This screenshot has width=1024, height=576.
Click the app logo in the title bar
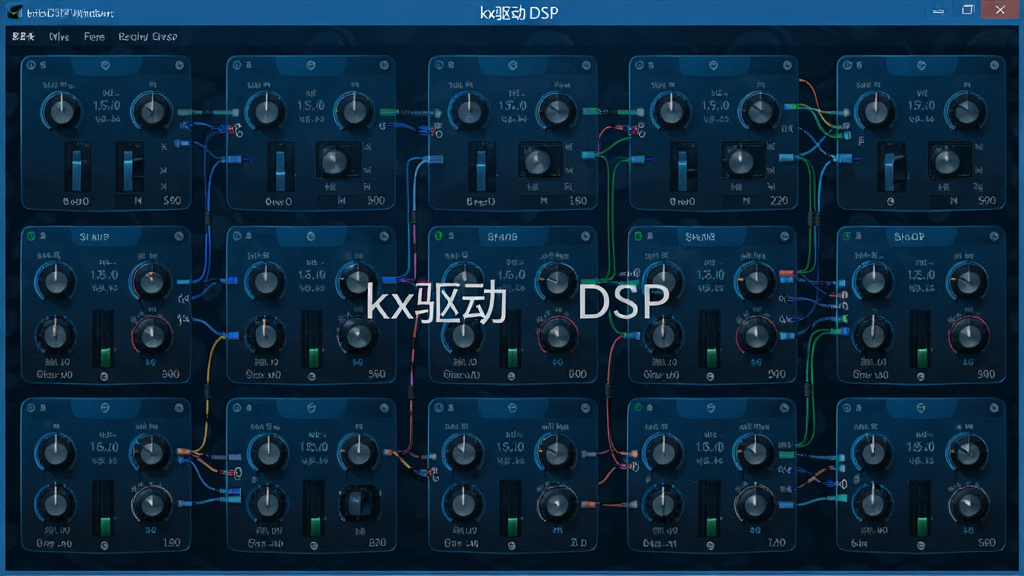[14, 12]
